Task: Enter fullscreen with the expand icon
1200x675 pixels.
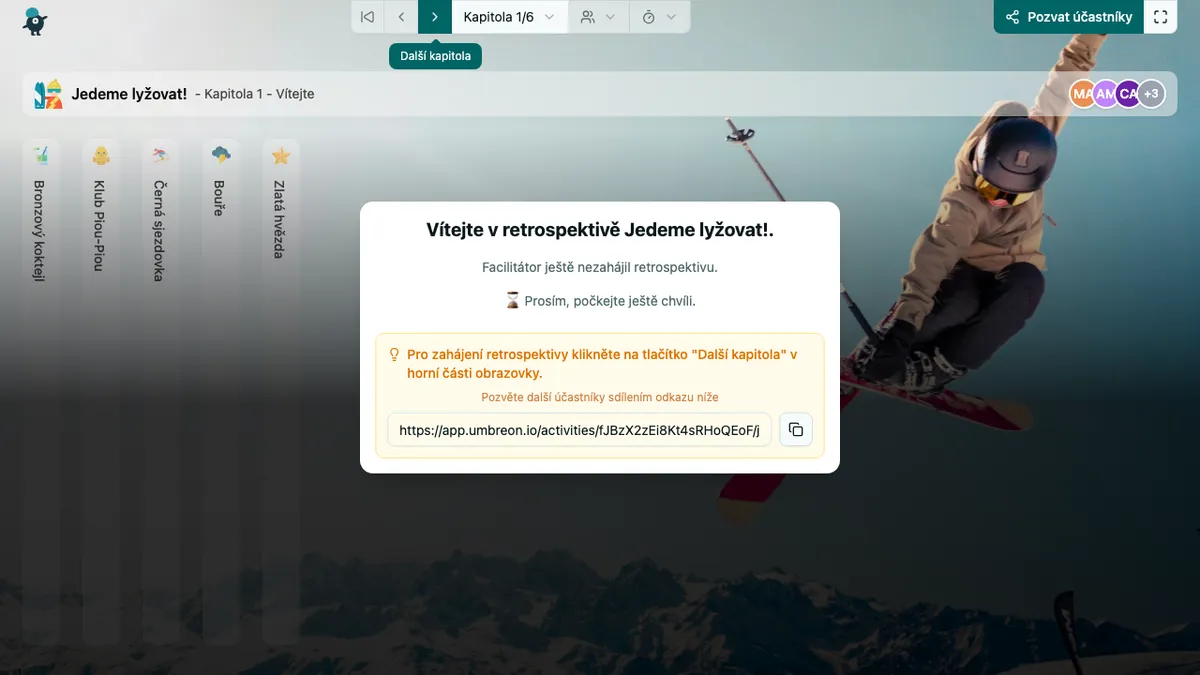Action: pos(1161,16)
